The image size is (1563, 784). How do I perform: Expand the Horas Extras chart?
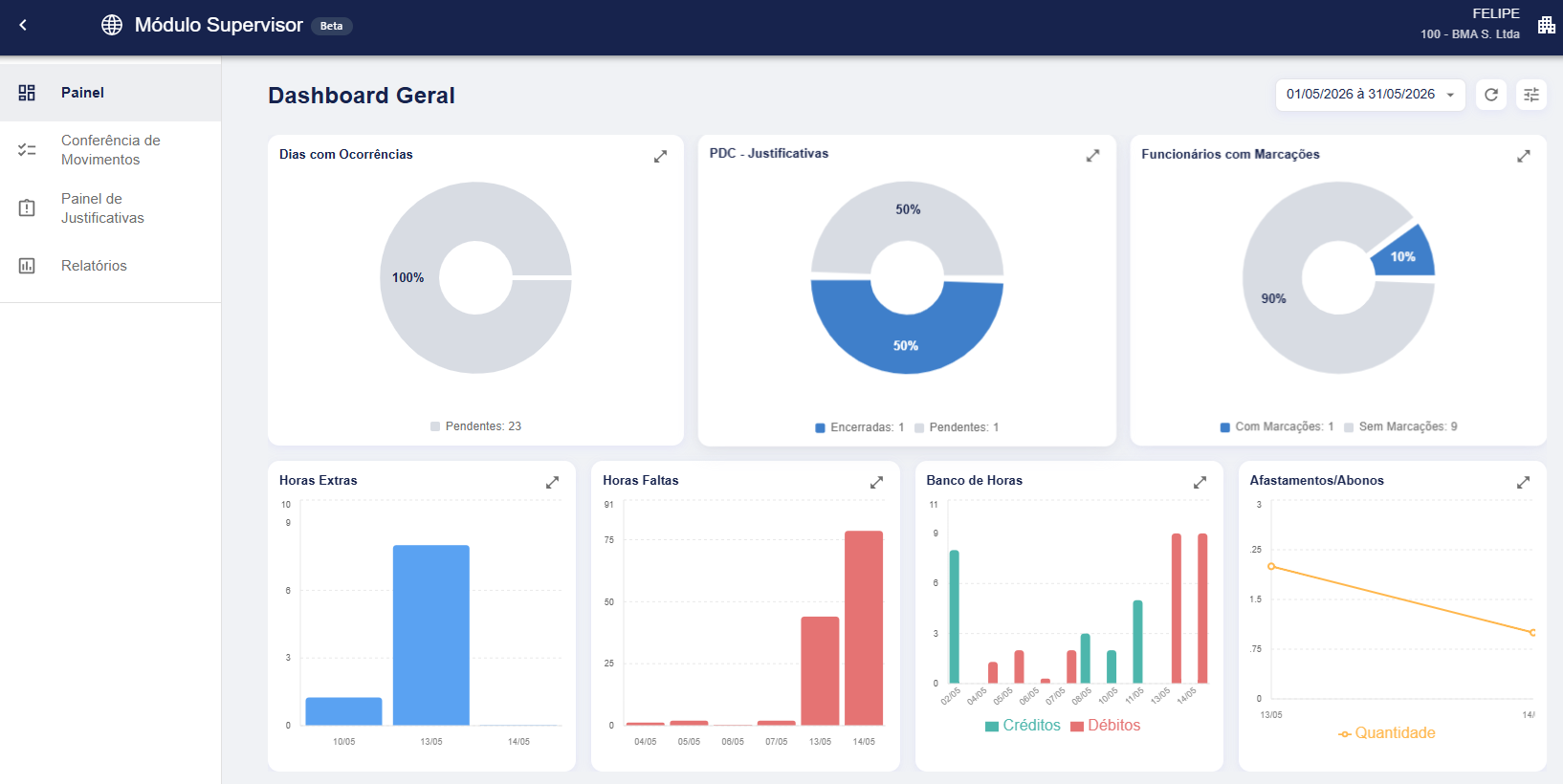coord(552,482)
